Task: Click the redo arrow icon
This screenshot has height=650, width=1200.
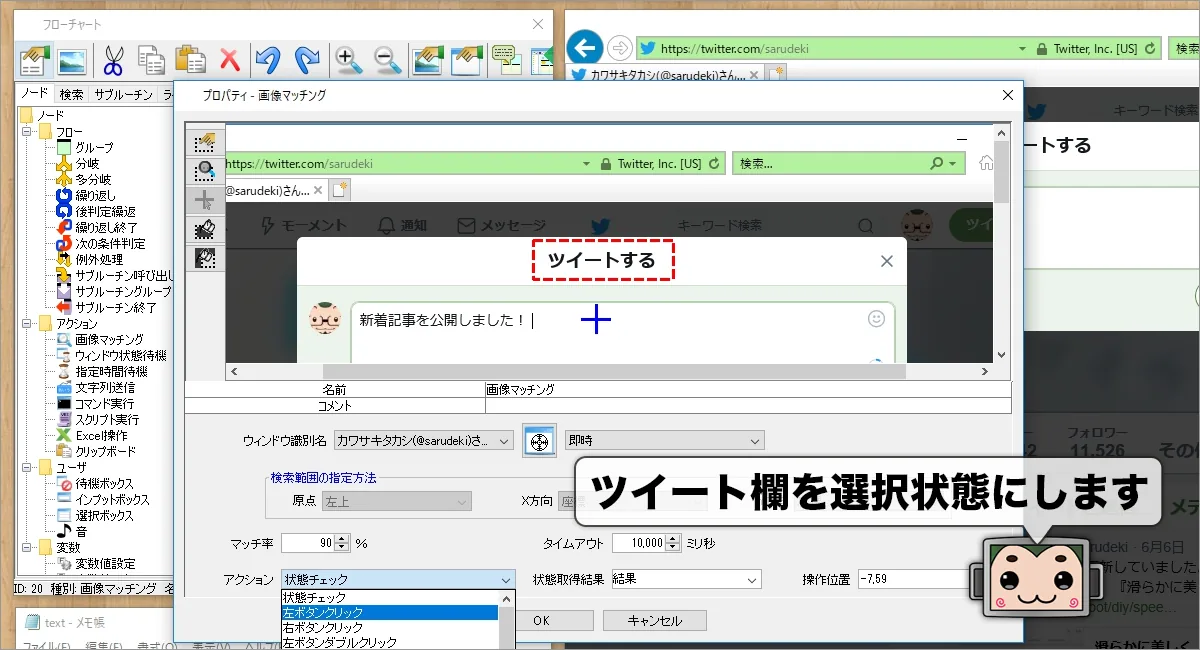Action: [307, 61]
